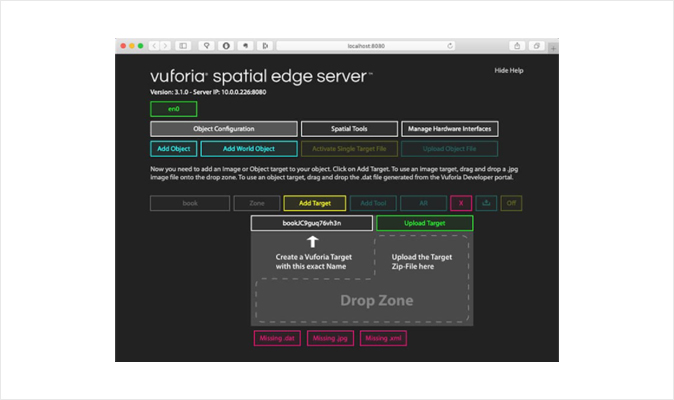Click Upload Object File button
Viewport: 674px width, 400px height.
point(450,149)
